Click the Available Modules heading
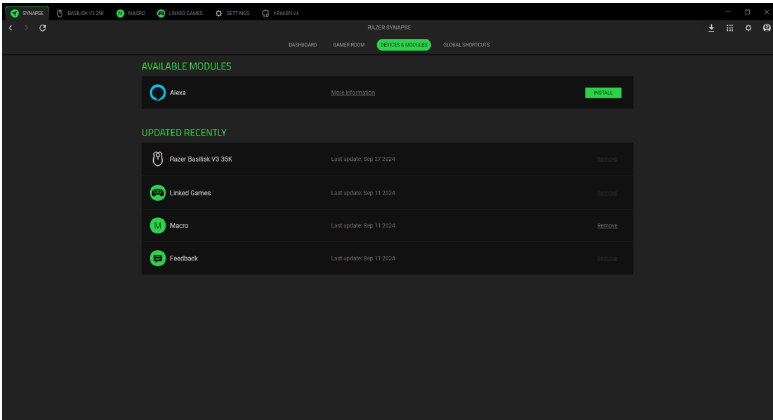 (x=186, y=67)
